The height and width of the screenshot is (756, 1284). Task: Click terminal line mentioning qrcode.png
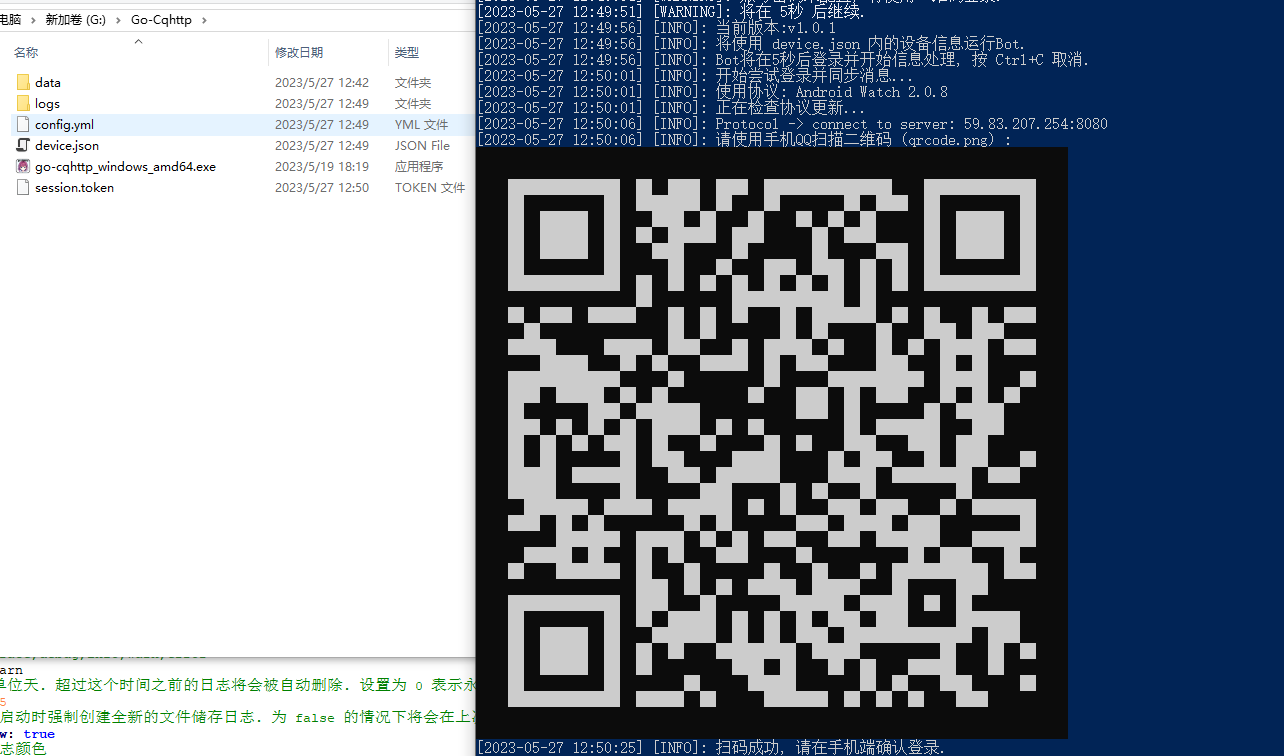745,140
